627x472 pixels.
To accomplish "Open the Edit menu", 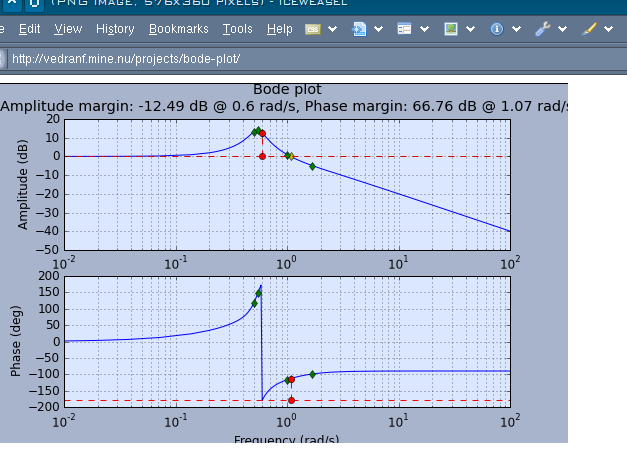I will click(x=30, y=29).
